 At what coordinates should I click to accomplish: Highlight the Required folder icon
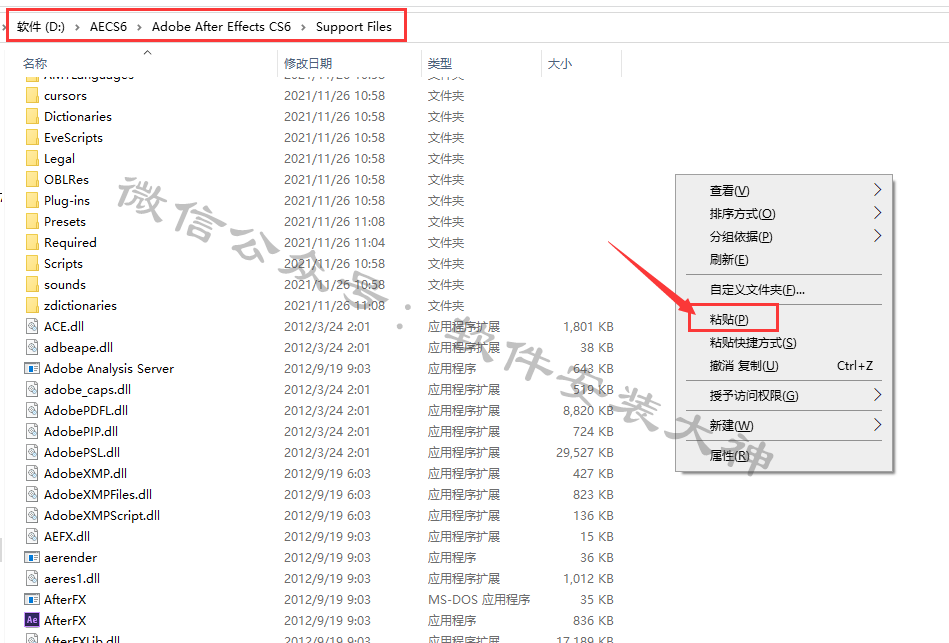[x=32, y=242]
